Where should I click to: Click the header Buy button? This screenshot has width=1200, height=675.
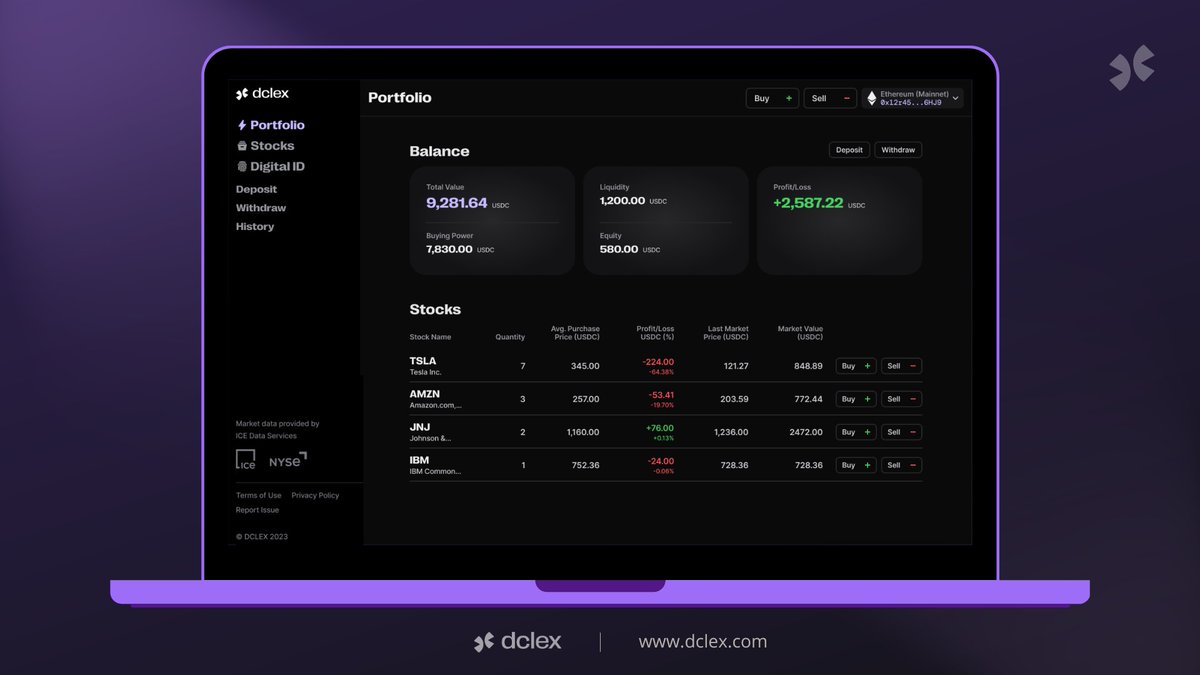point(772,98)
